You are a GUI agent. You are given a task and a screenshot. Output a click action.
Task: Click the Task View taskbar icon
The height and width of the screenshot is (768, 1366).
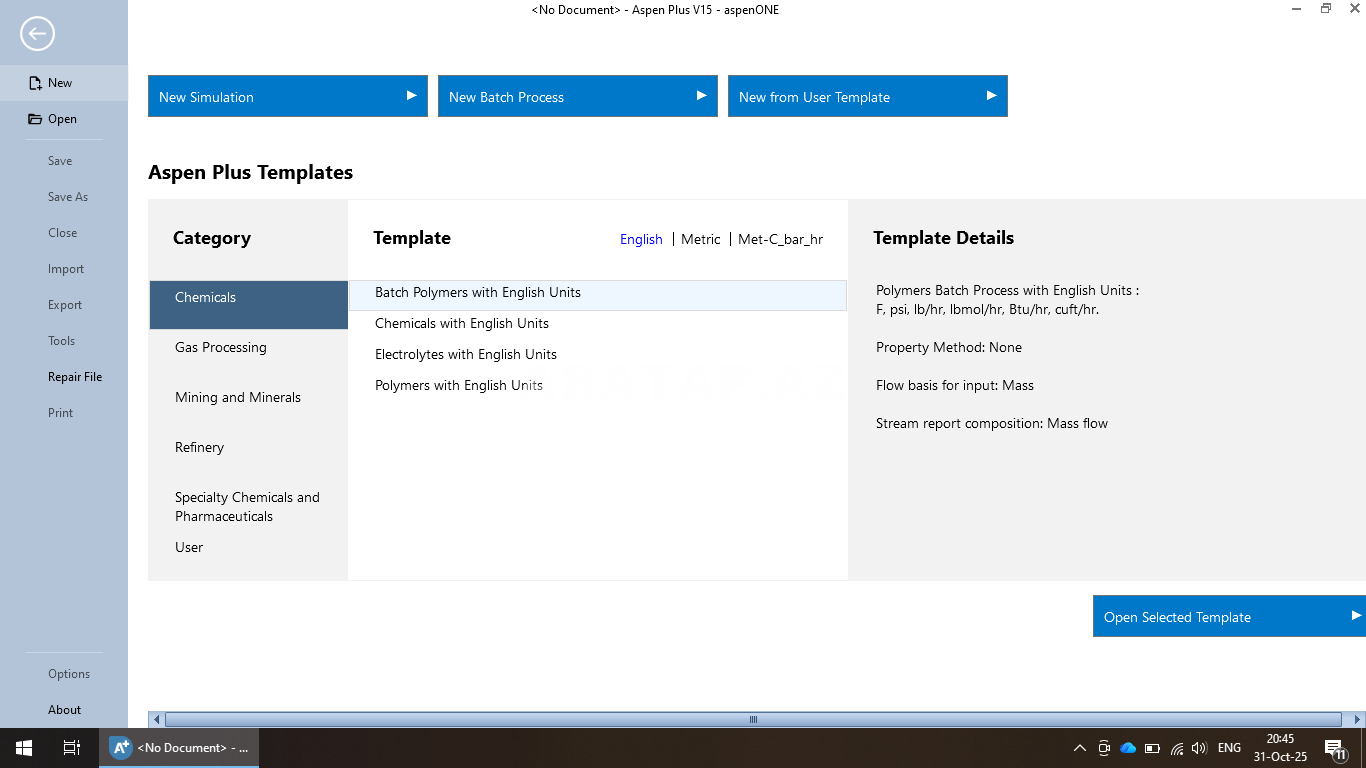point(71,747)
